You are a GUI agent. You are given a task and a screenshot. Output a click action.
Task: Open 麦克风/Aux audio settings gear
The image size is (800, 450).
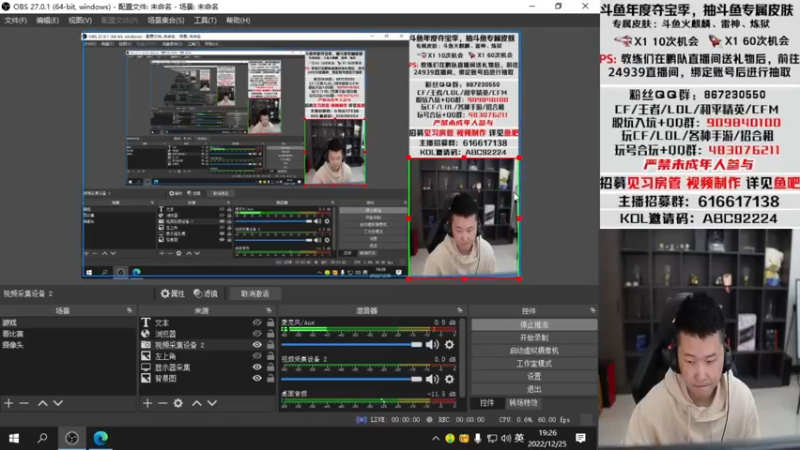point(449,344)
